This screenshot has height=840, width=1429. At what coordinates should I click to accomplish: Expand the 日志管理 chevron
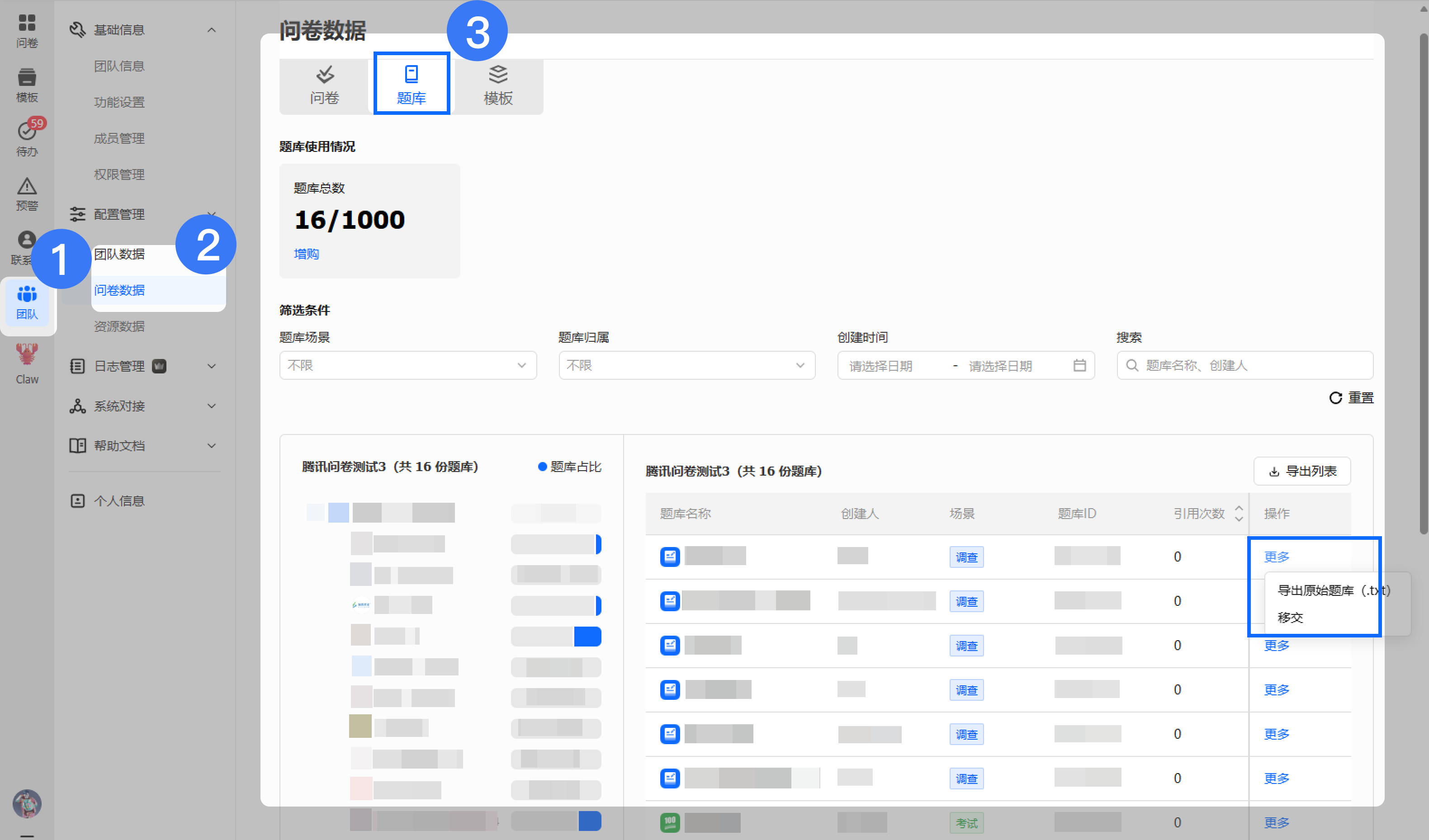click(x=212, y=366)
